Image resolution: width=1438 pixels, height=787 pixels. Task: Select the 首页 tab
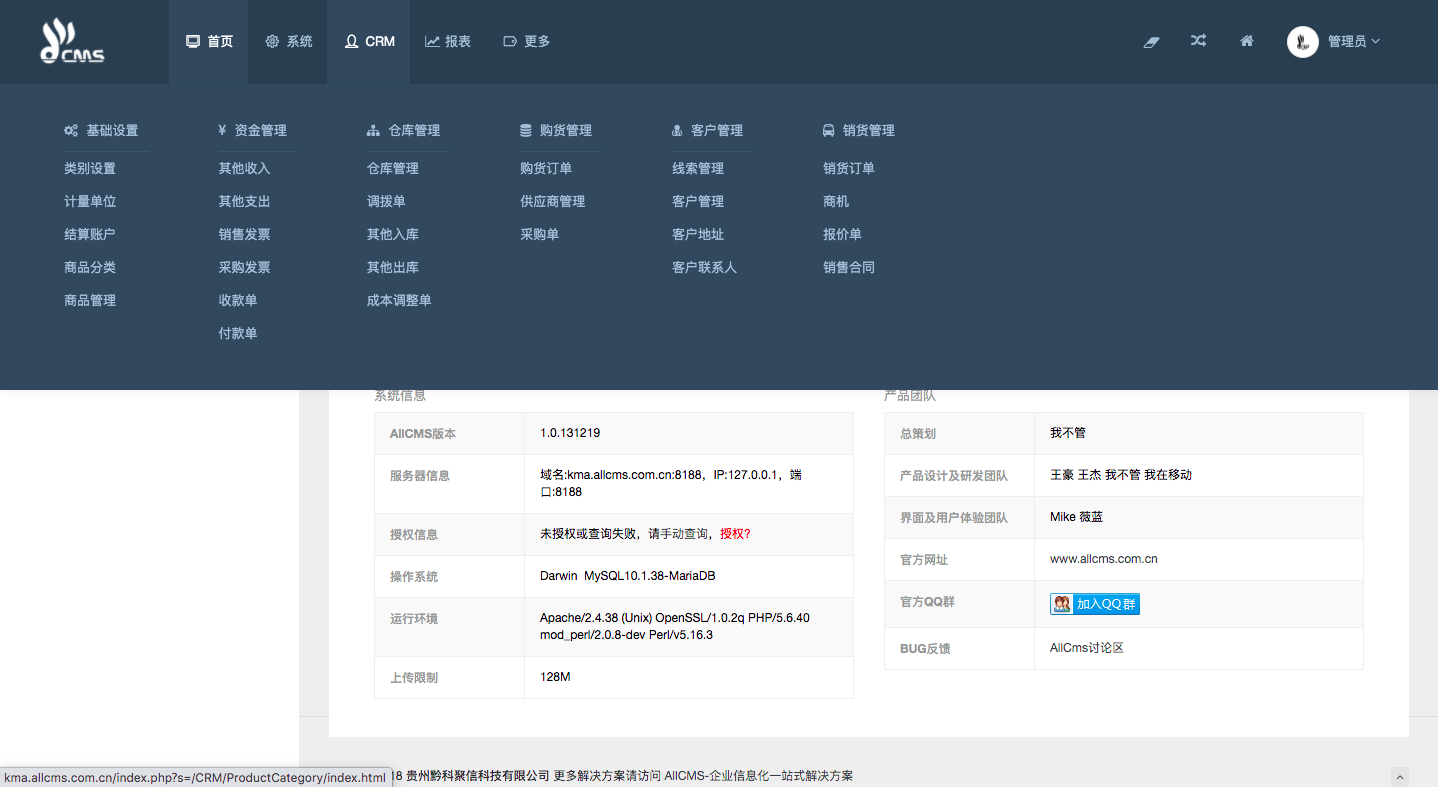click(209, 42)
